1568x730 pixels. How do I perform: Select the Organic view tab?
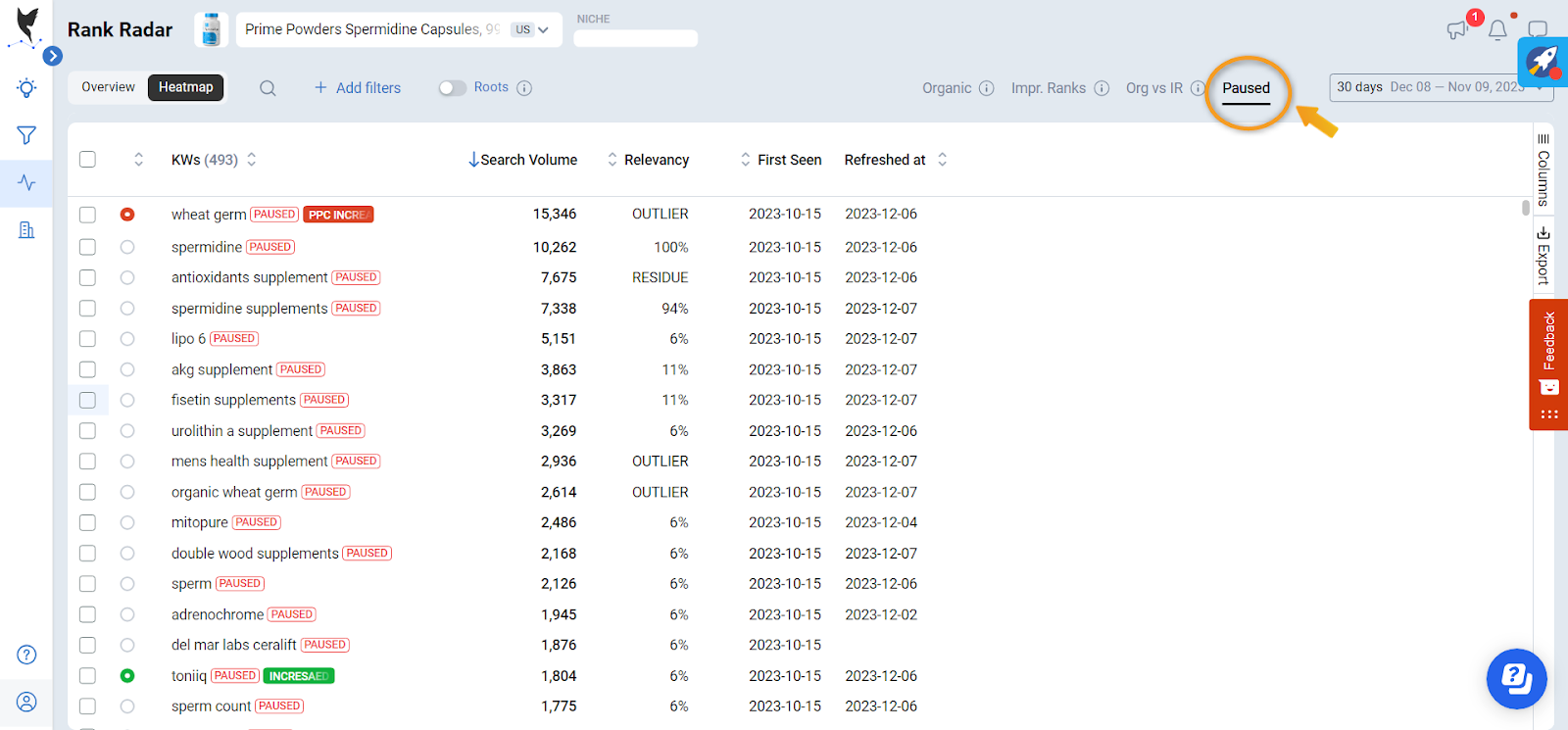pyautogui.click(x=947, y=88)
